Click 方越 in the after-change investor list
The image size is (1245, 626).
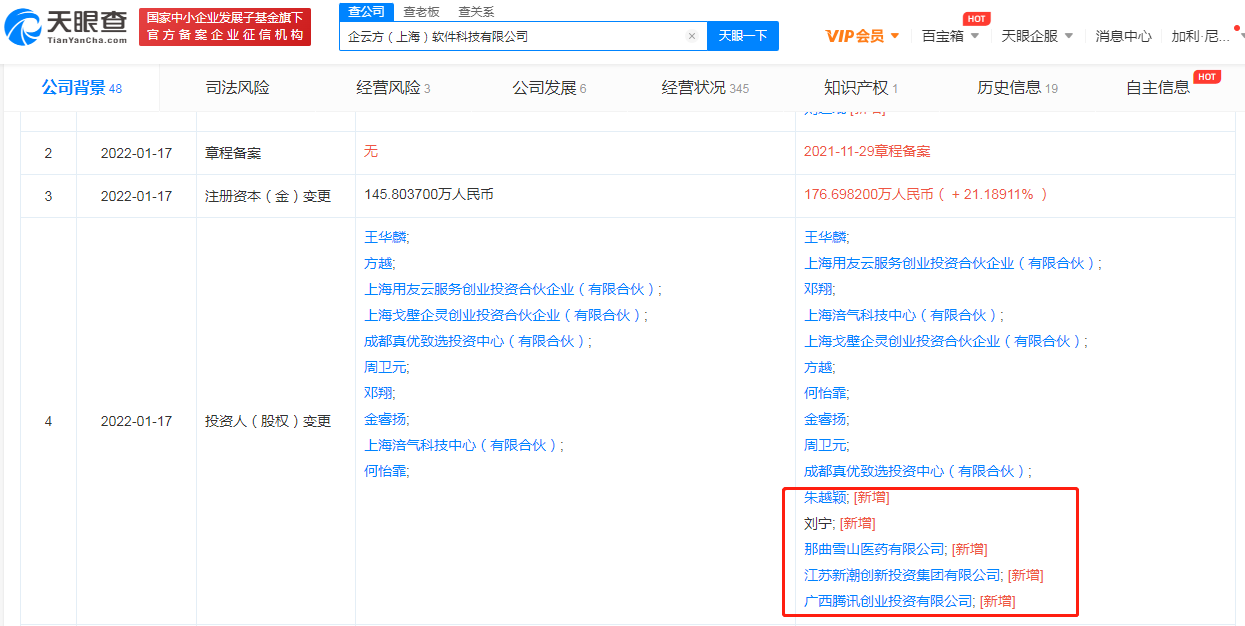point(819,367)
